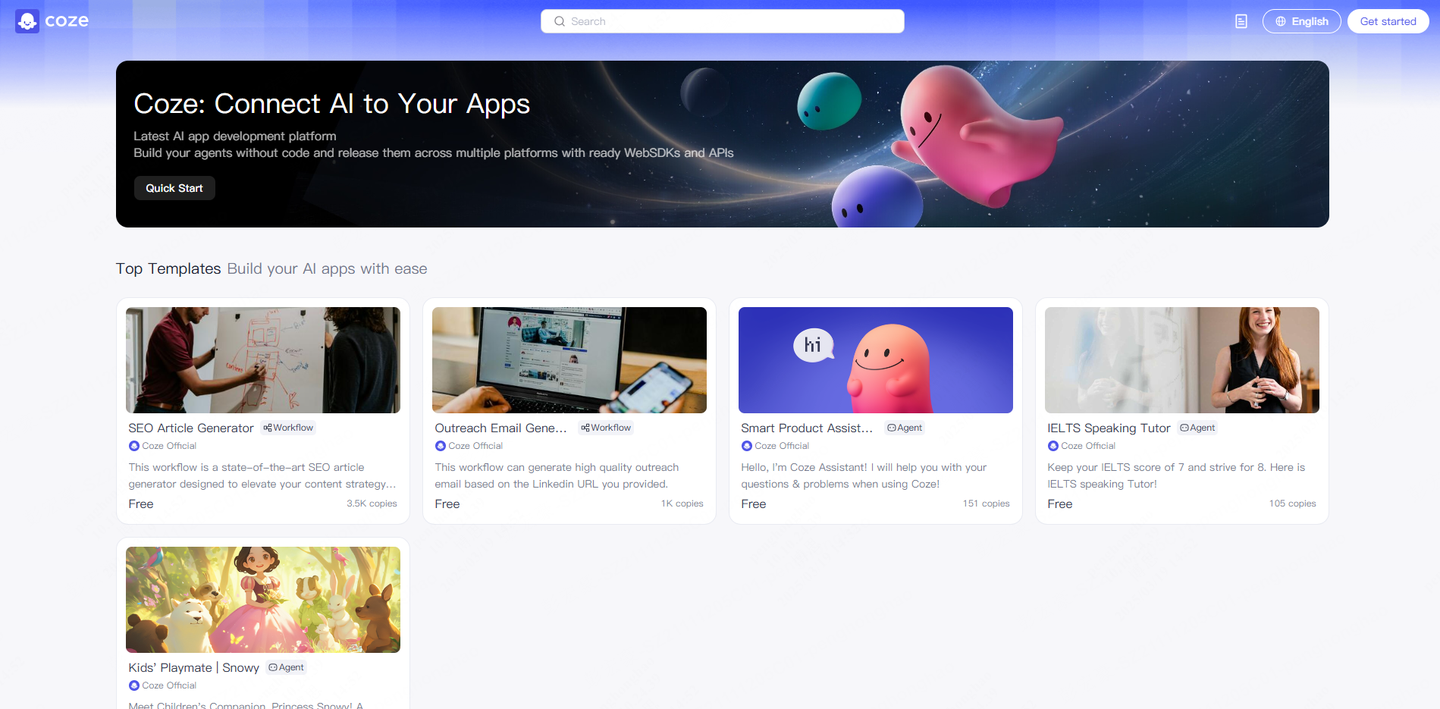This screenshot has height=709, width=1440.
Task: Click Agent tag on IELTS Speaking Tutor
Action: (x=1197, y=428)
